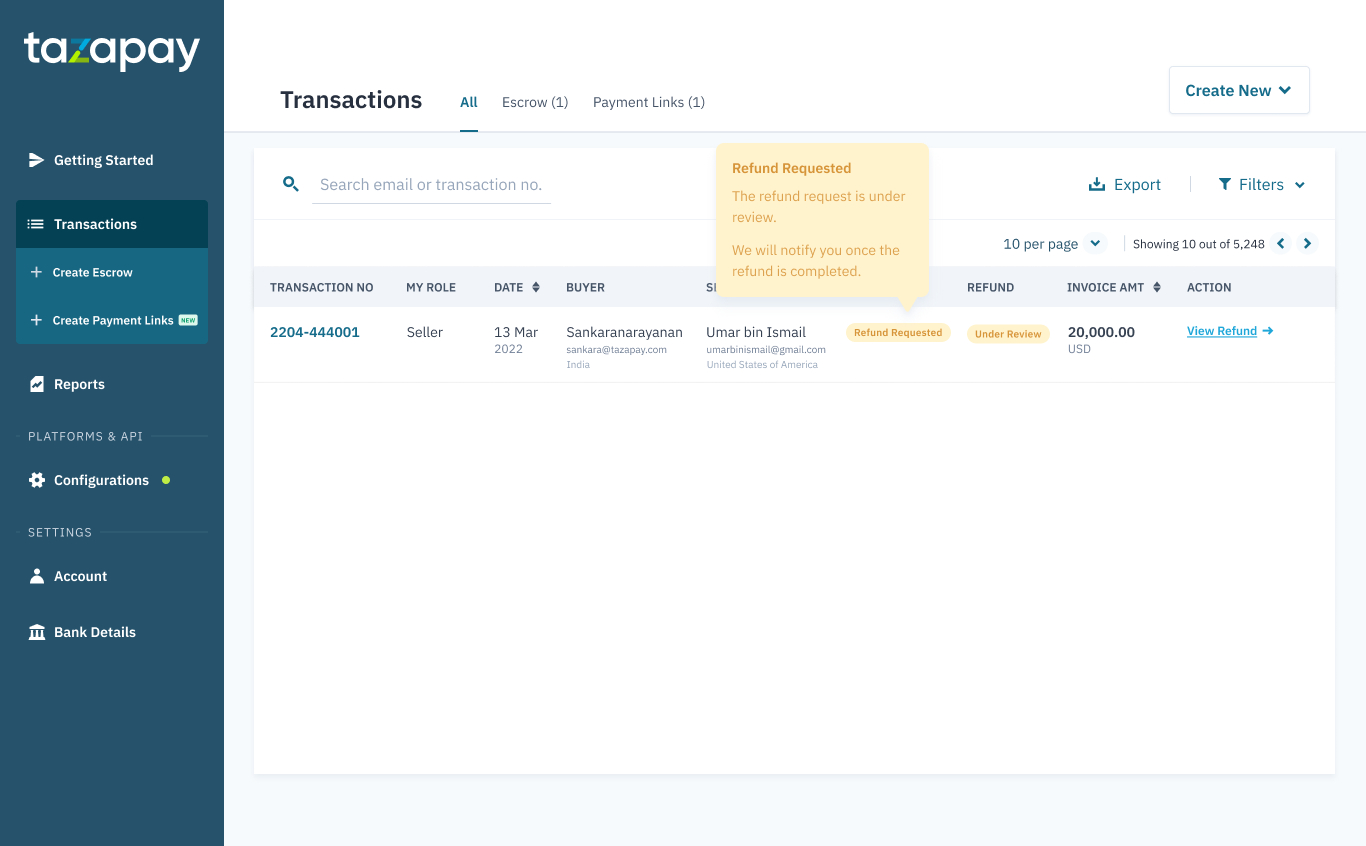The height and width of the screenshot is (846, 1366).
Task: Click the Bank Details building icon
Action: 37,632
